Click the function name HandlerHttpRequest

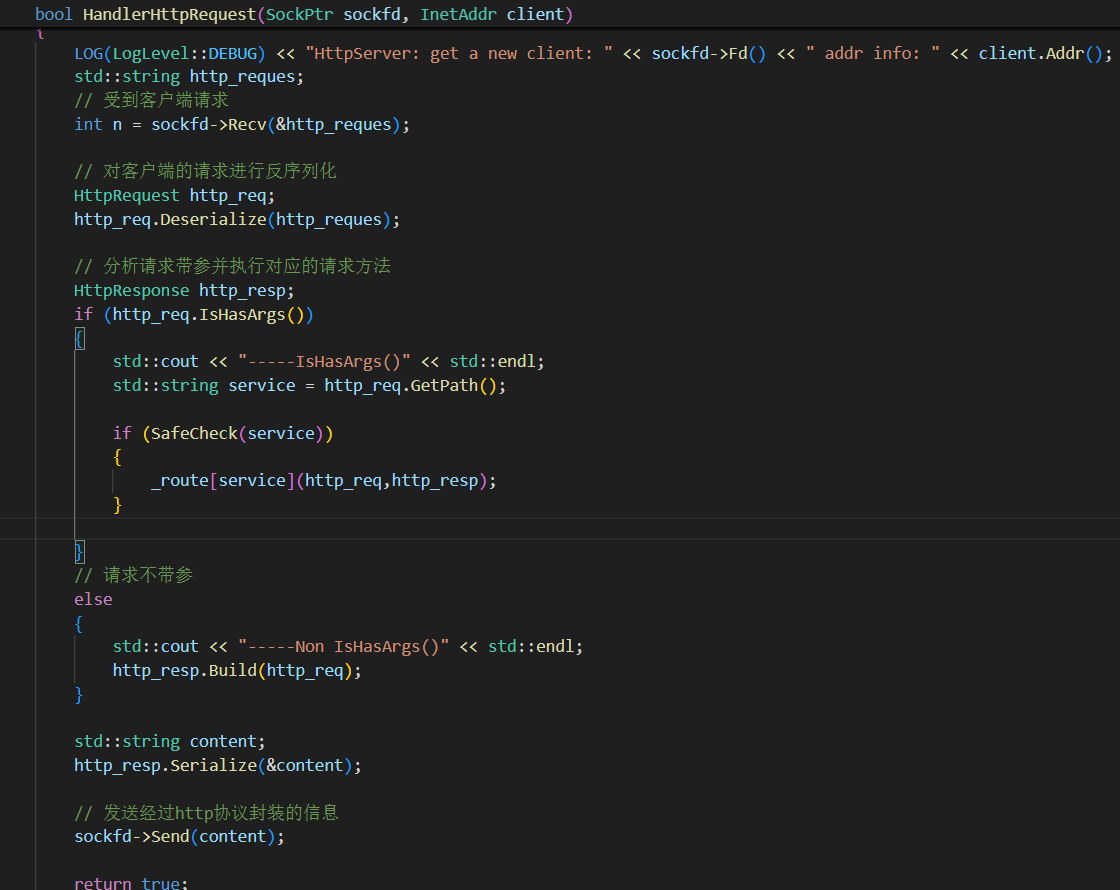(x=169, y=14)
